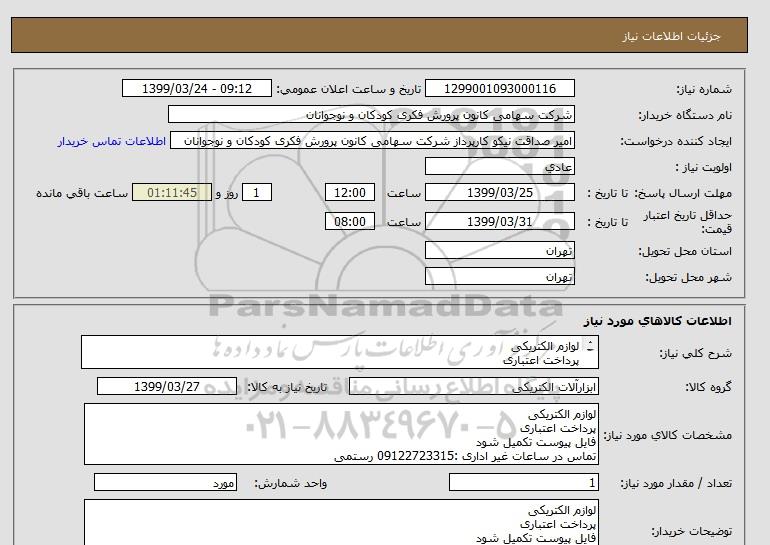This screenshot has width=770, height=545.
Task: Click the remaining time counter 01:11:45
Action: click(172, 192)
